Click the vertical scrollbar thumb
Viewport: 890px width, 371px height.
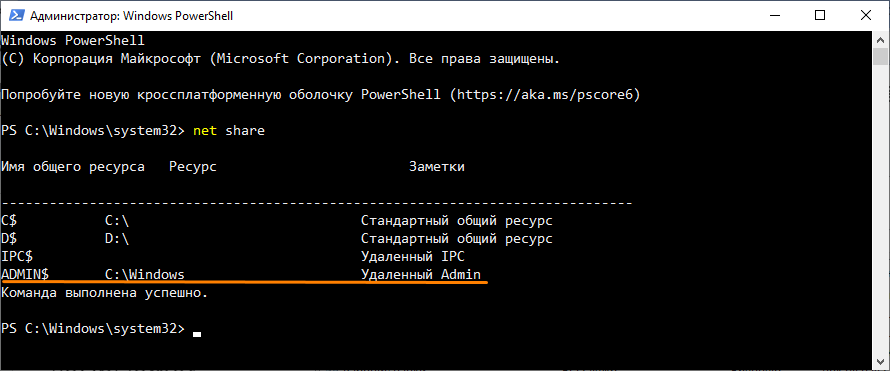(880, 57)
